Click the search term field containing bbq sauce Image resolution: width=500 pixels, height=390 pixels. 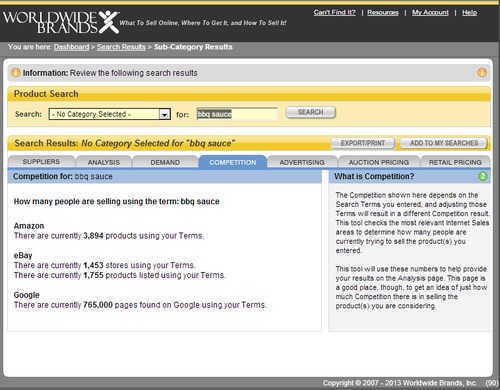(237, 114)
